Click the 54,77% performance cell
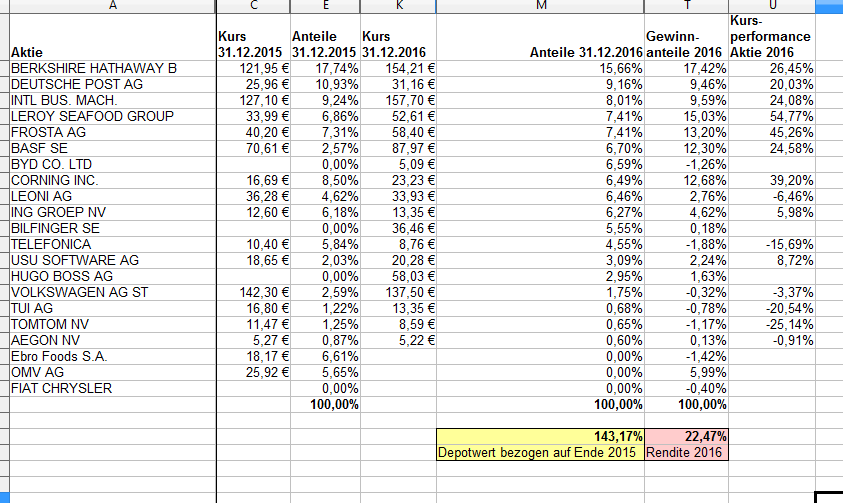Screen dimensions: 843x503 [772, 116]
